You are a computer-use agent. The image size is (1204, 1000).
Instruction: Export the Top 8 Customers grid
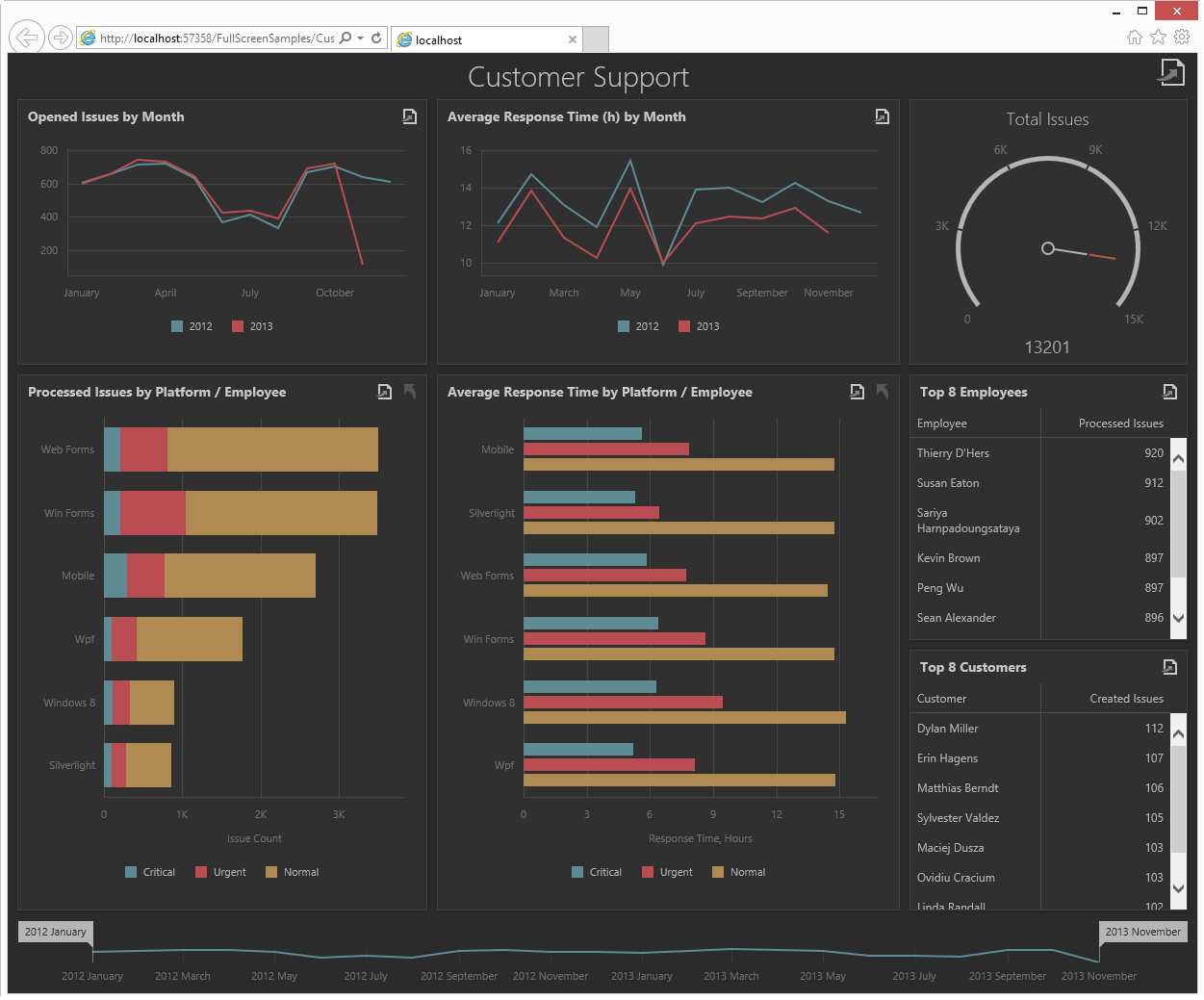pyautogui.click(x=1169, y=667)
